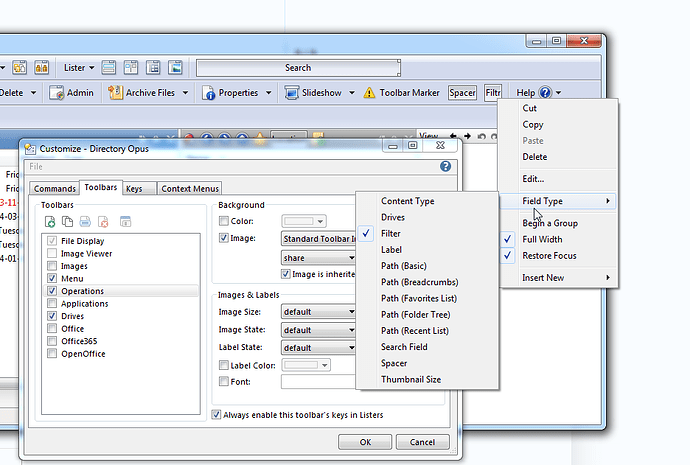This screenshot has height=465, width=690.
Task: Click inside the Search field in toolbar
Action: pyautogui.click(x=297, y=68)
